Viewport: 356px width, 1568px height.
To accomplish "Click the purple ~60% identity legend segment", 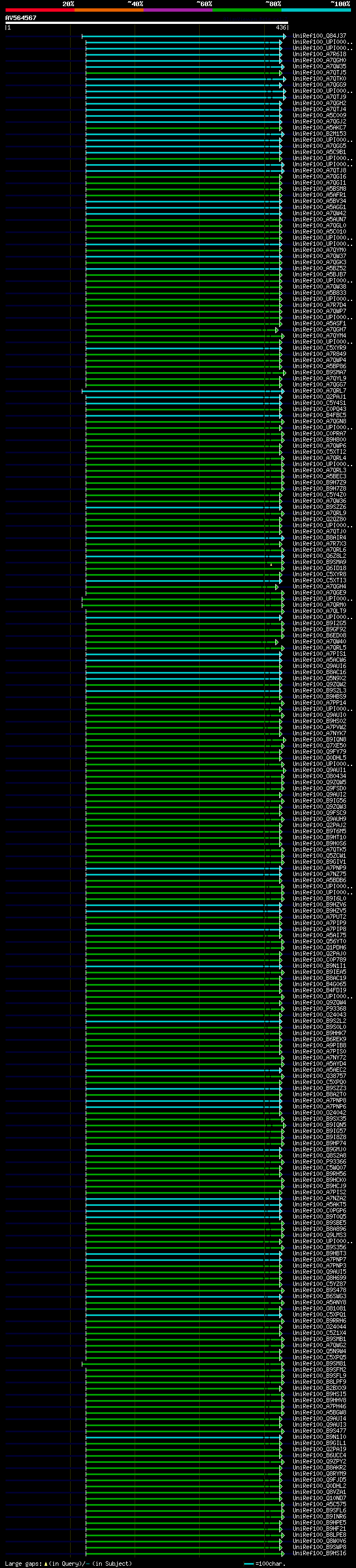I will (179, 10).
